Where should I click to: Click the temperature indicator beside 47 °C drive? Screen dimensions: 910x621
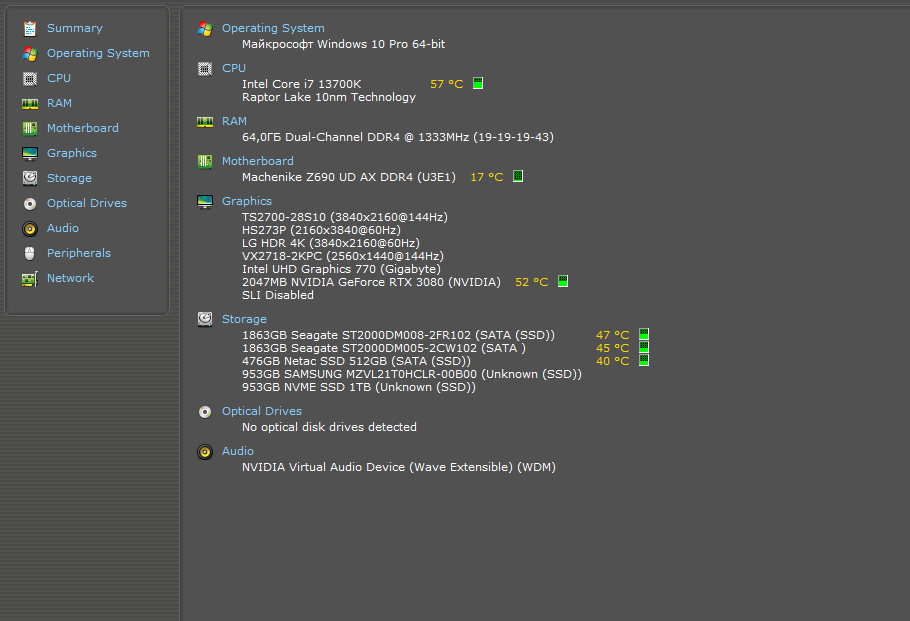[x=644, y=334]
